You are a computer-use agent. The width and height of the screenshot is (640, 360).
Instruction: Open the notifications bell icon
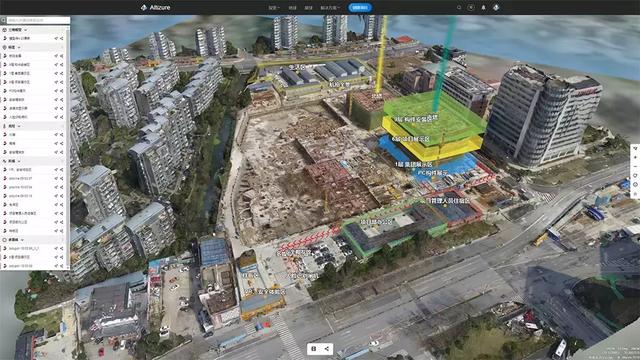click(483, 7)
